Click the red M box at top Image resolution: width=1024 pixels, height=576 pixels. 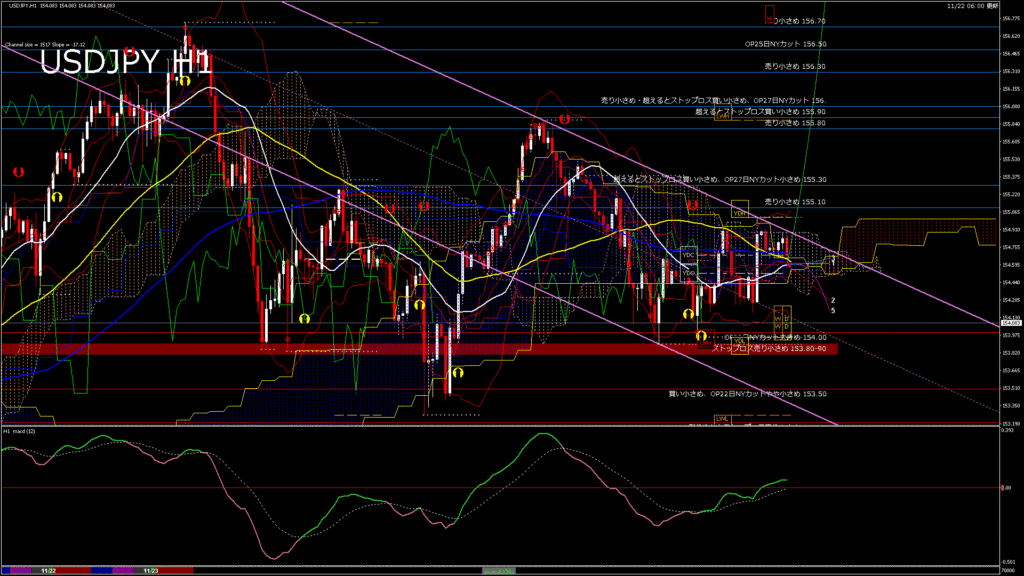point(770,14)
